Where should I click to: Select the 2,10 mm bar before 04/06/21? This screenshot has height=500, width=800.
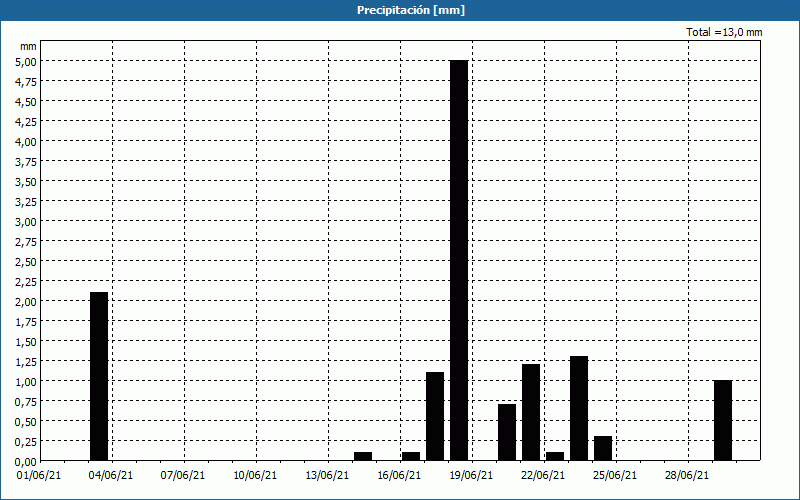[99, 376]
